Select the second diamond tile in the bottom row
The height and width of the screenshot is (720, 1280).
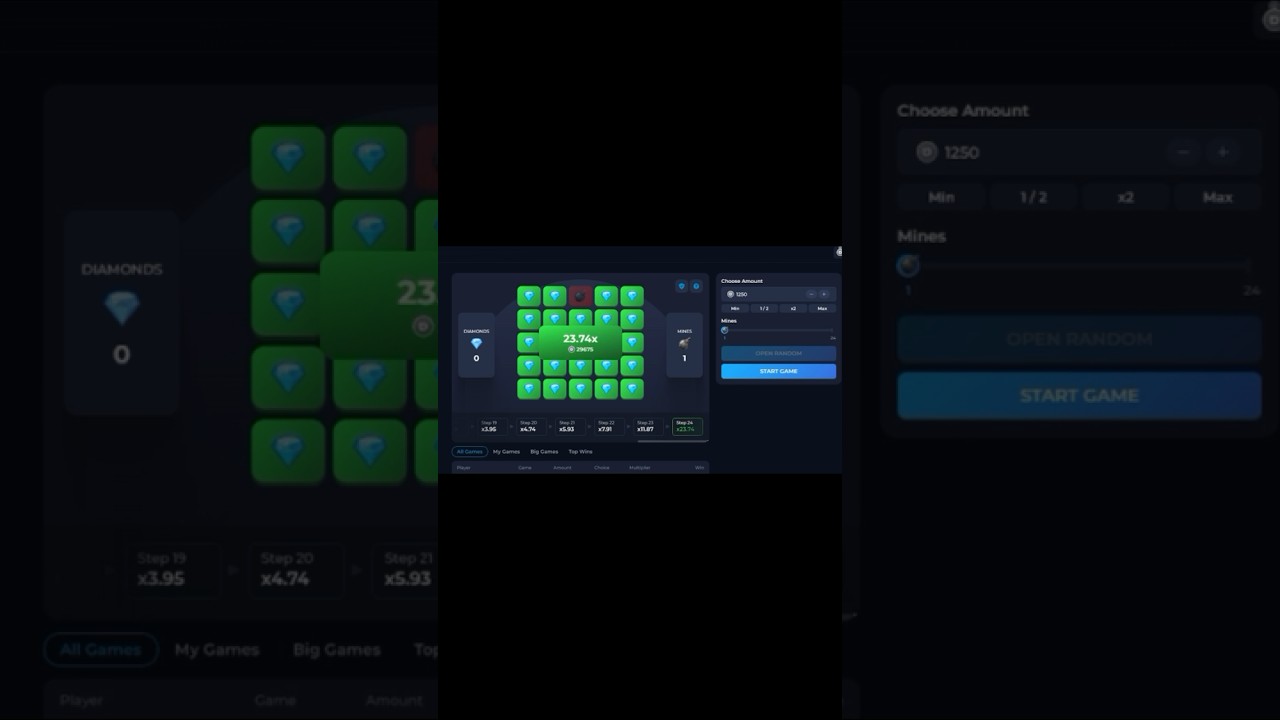[x=555, y=389]
